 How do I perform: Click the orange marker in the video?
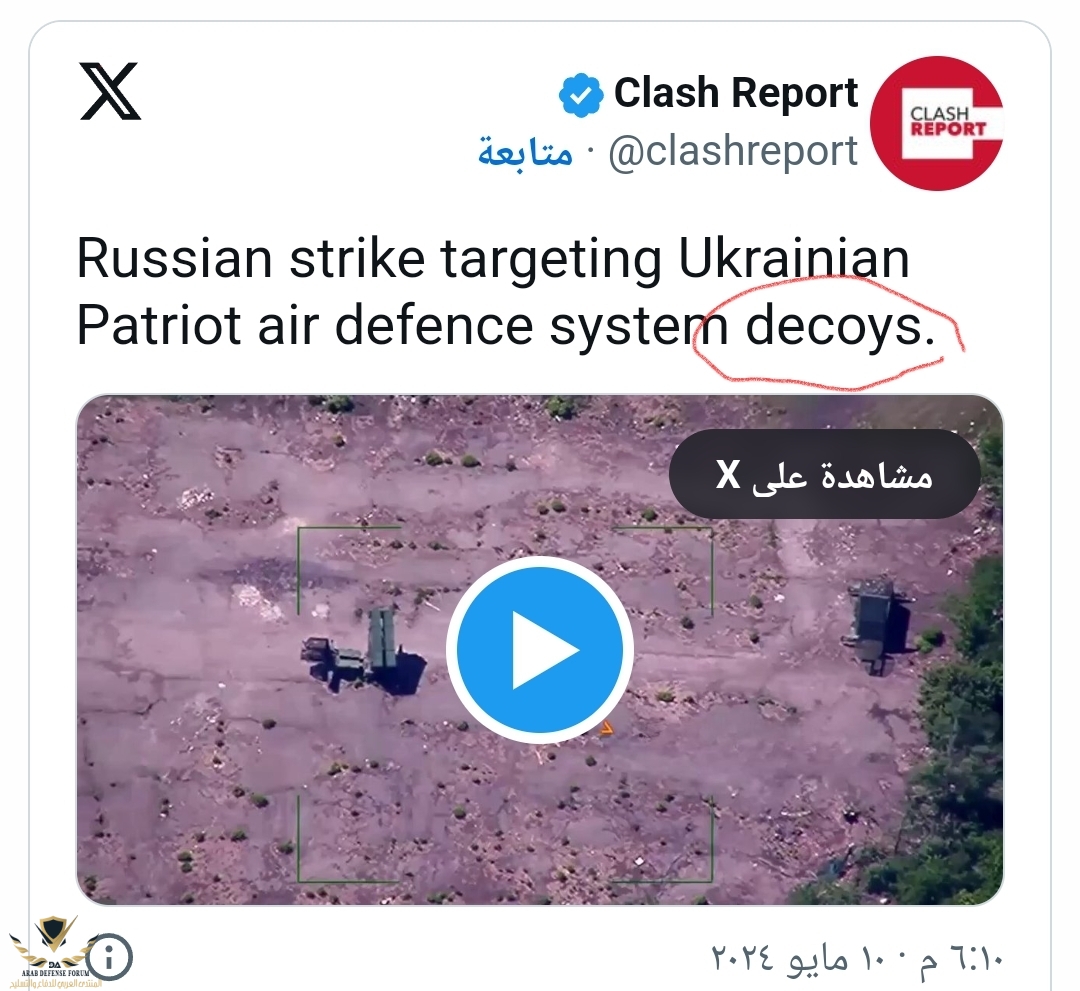coord(606,728)
